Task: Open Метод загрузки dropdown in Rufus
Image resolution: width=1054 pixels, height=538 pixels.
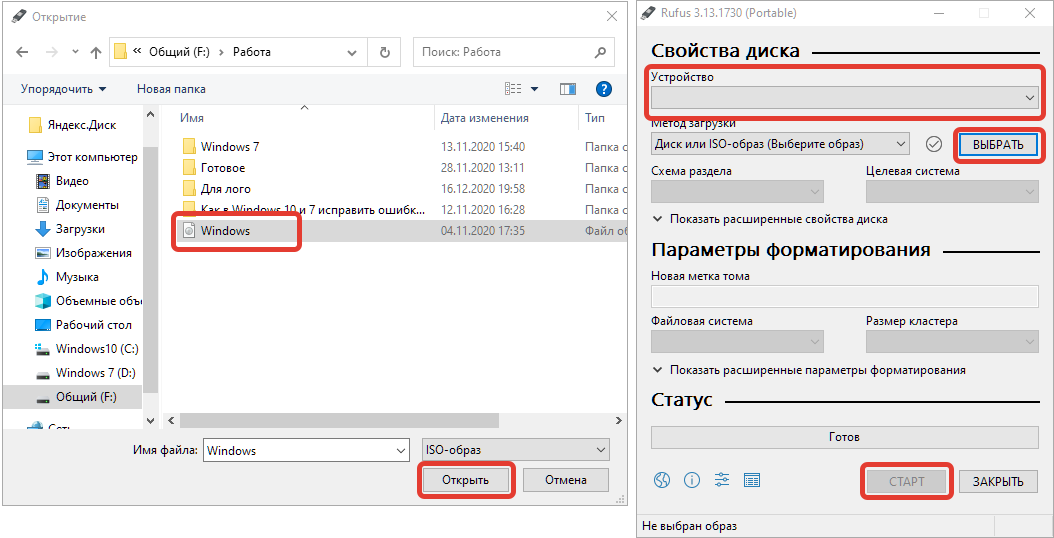Action: 780,143
